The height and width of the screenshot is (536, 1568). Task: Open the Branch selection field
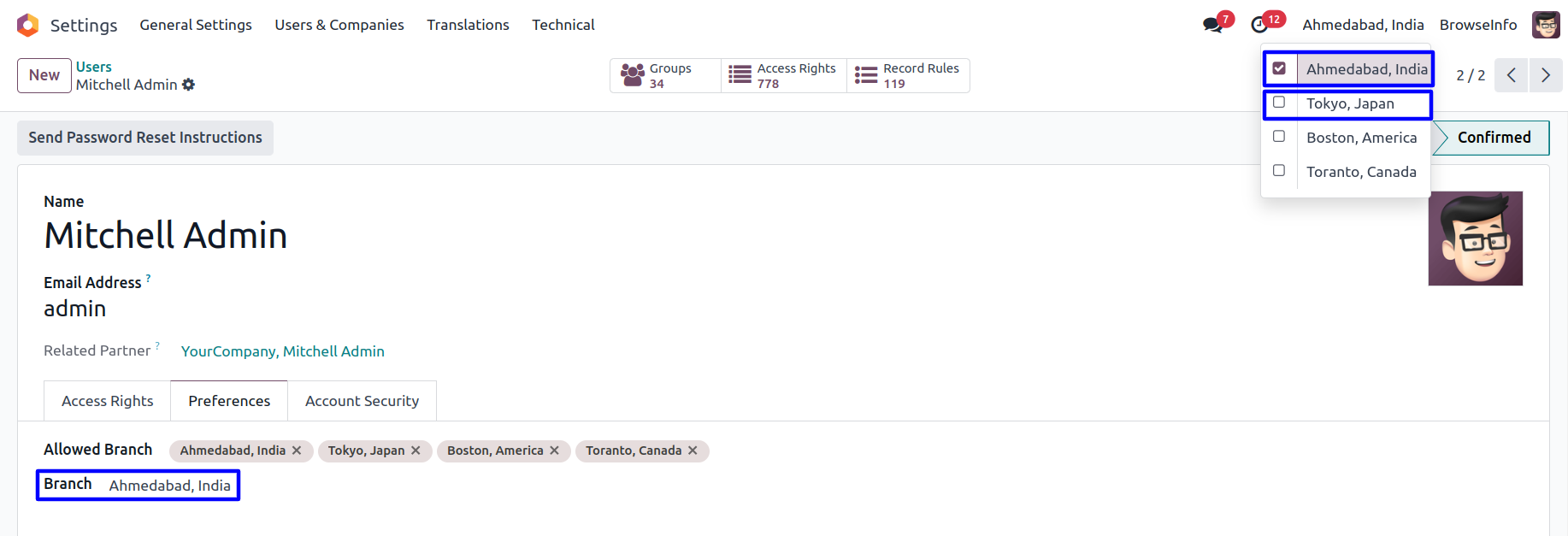pyautogui.click(x=170, y=486)
